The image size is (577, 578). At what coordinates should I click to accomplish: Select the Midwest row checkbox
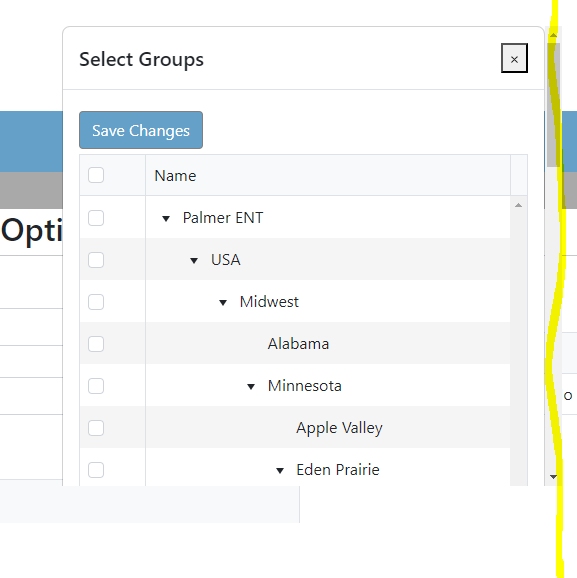(x=96, y=302)
